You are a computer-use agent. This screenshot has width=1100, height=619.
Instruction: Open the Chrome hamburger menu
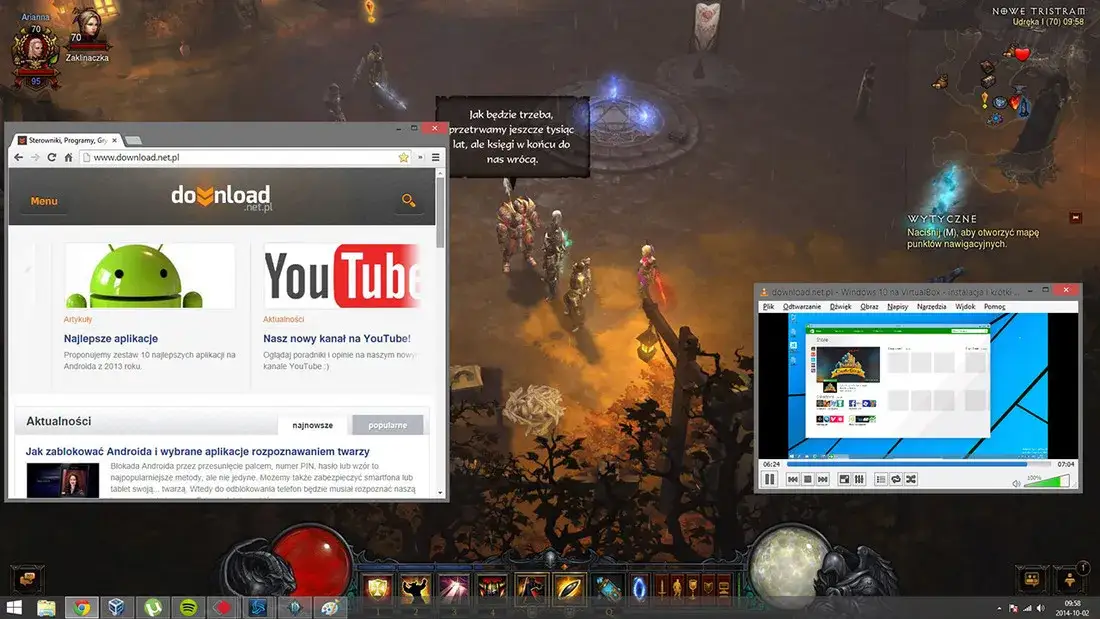point(435,158)
